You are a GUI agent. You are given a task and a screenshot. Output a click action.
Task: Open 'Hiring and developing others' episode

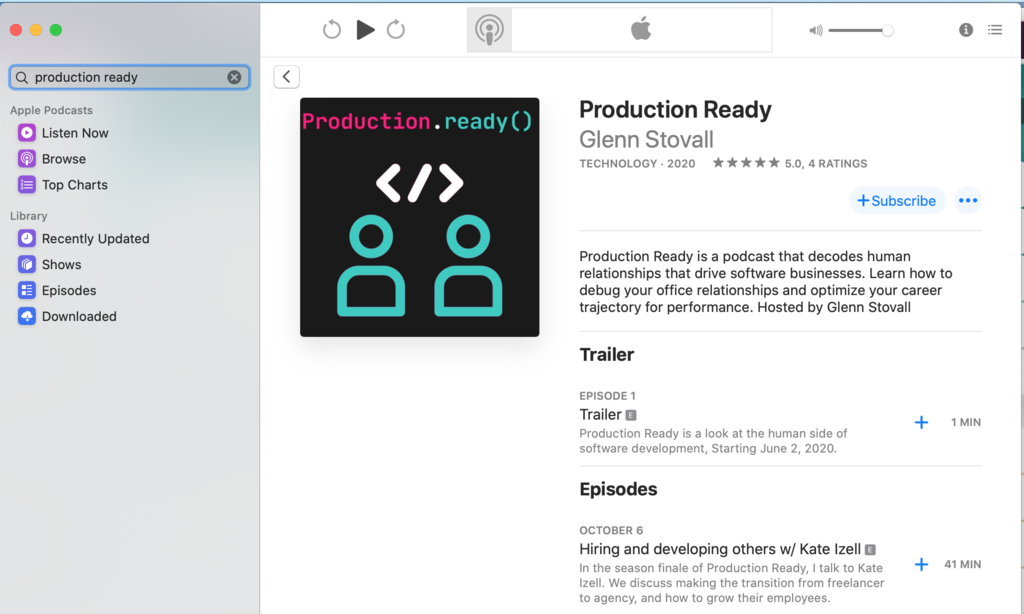point(720,549)
